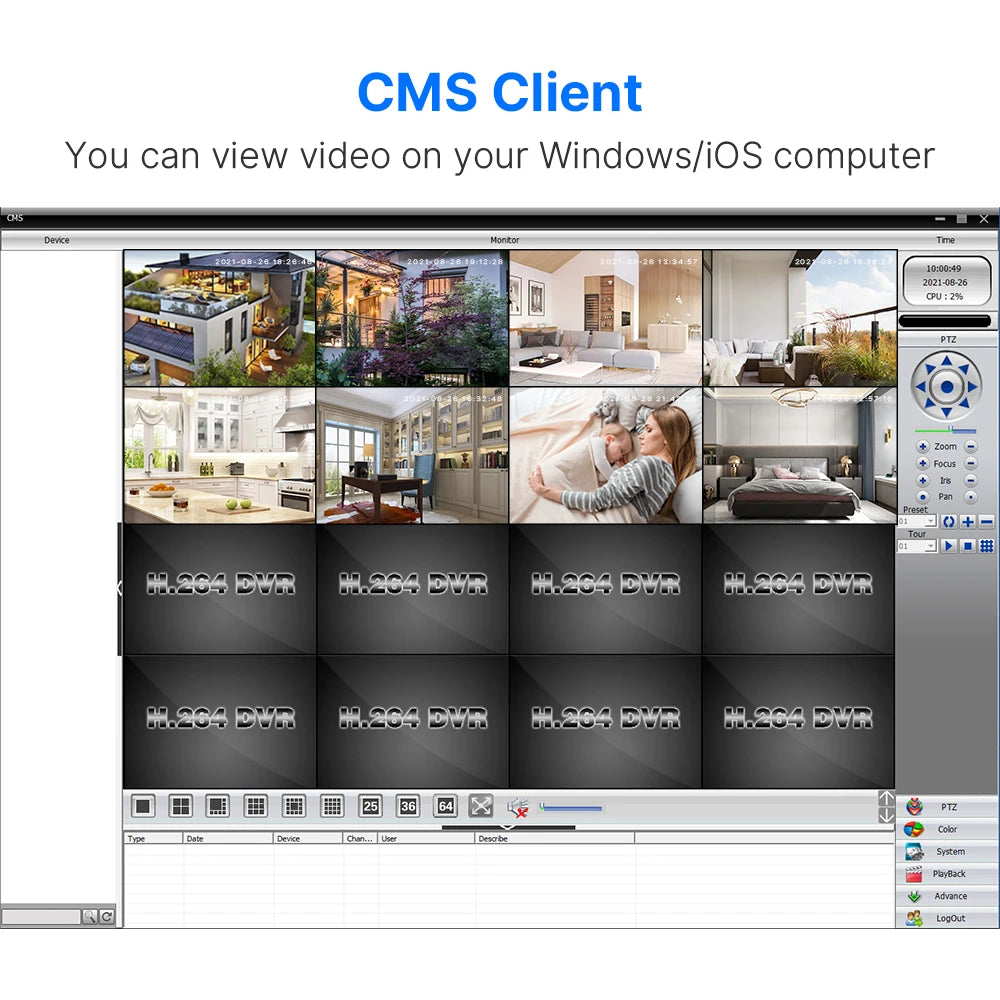Collapse the device panel using left-edge arrow
The width and height of the screenshot is (1000, 1000).
tap(119, 588)
